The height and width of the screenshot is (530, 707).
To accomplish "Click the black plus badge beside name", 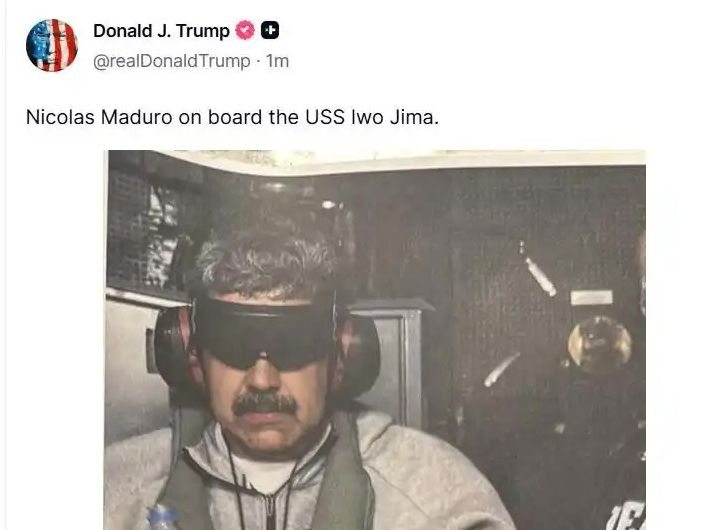I will tap(270, 30).
